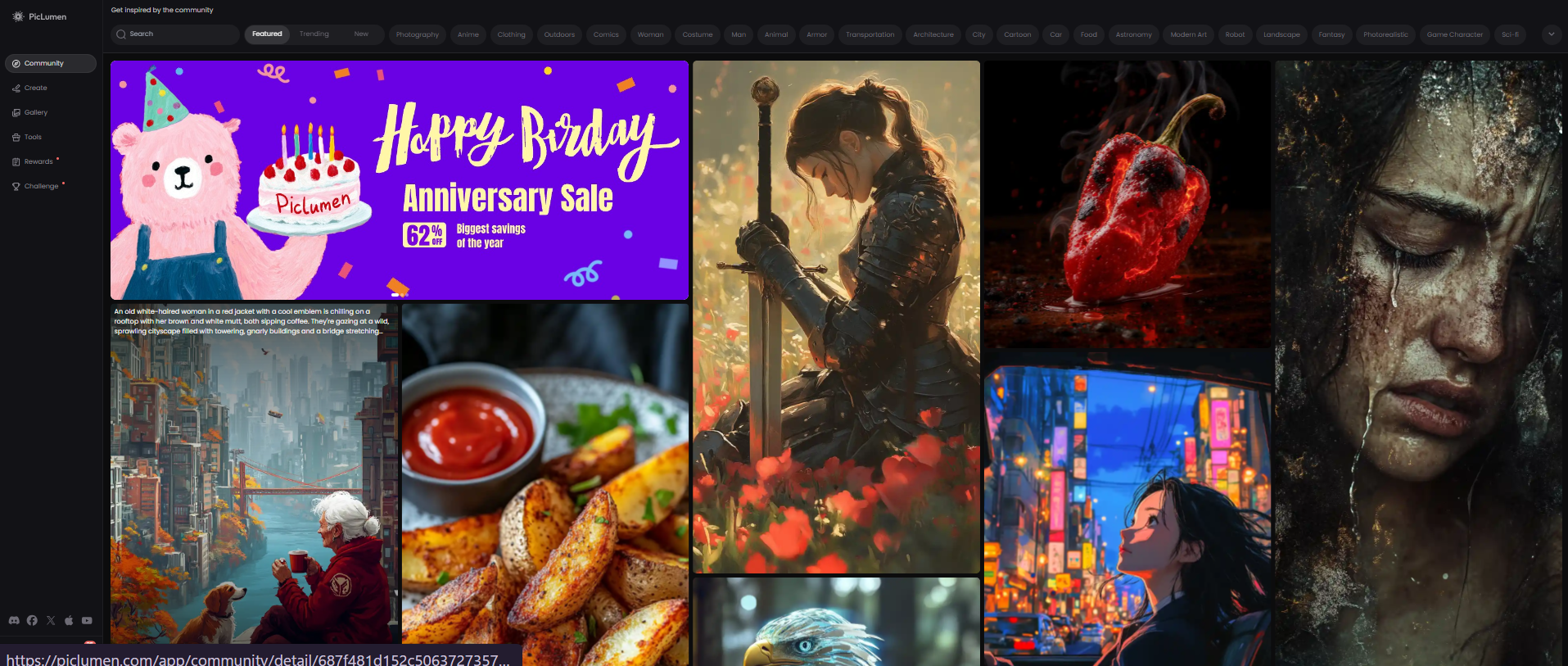The height and width of the screenshot is (666, 1568).
Task: Filter by City category
Action: [978, 34]
